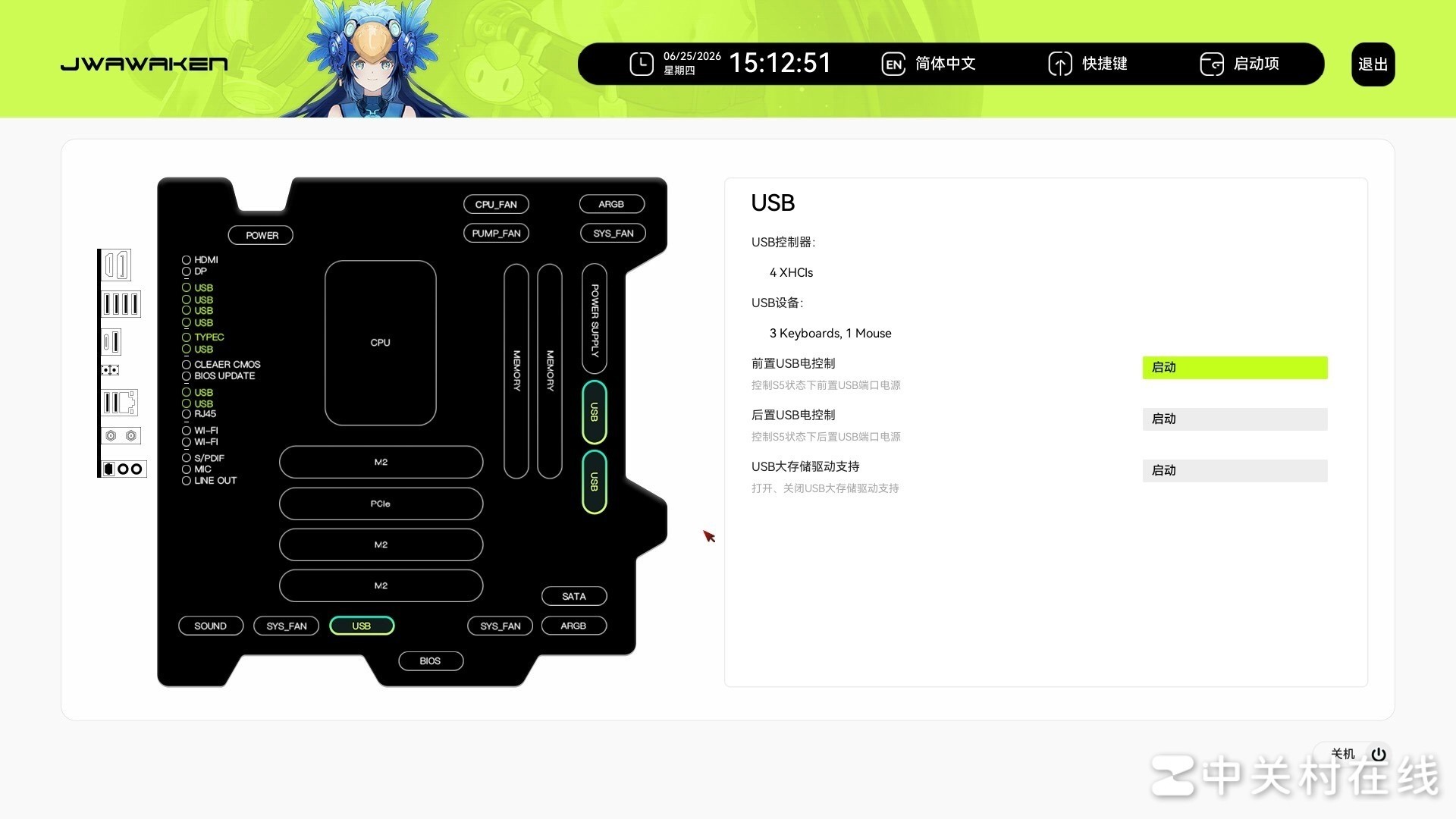Select the PUMP_FAN header
This screenshot has width=1456, height=819.
click(x=496, y=233)
